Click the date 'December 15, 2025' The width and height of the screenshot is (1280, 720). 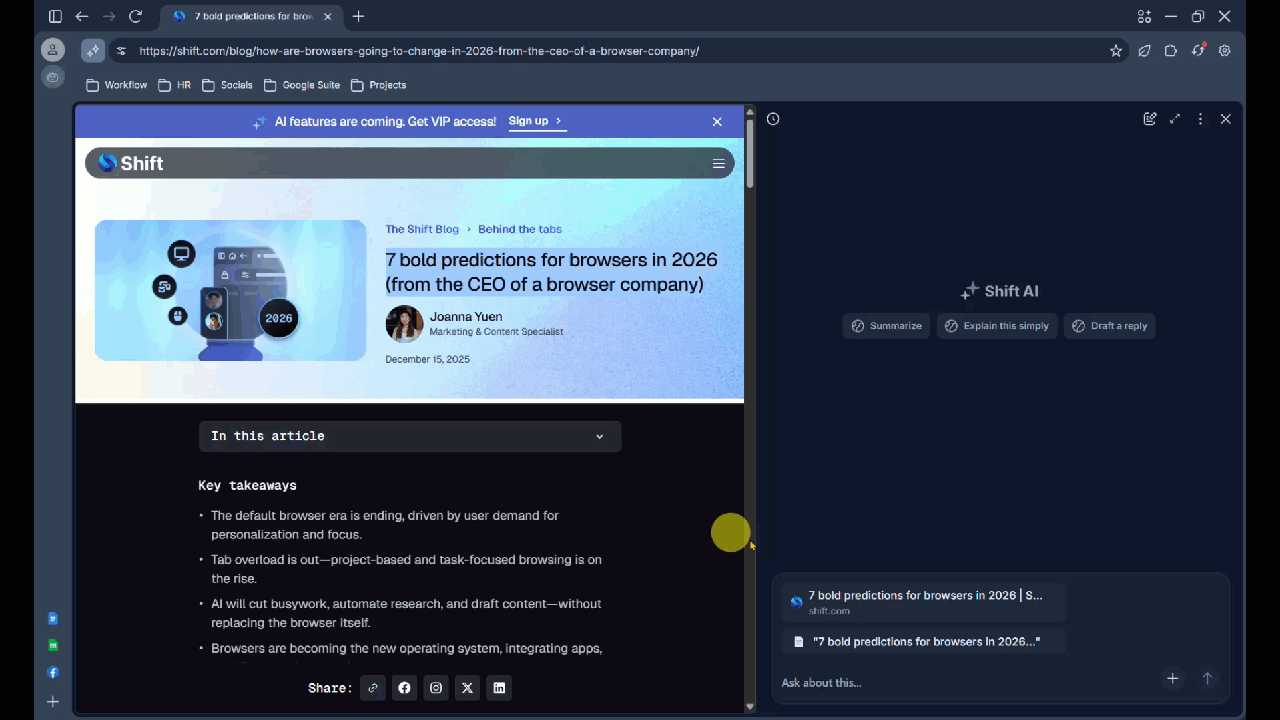pos(427,359)
